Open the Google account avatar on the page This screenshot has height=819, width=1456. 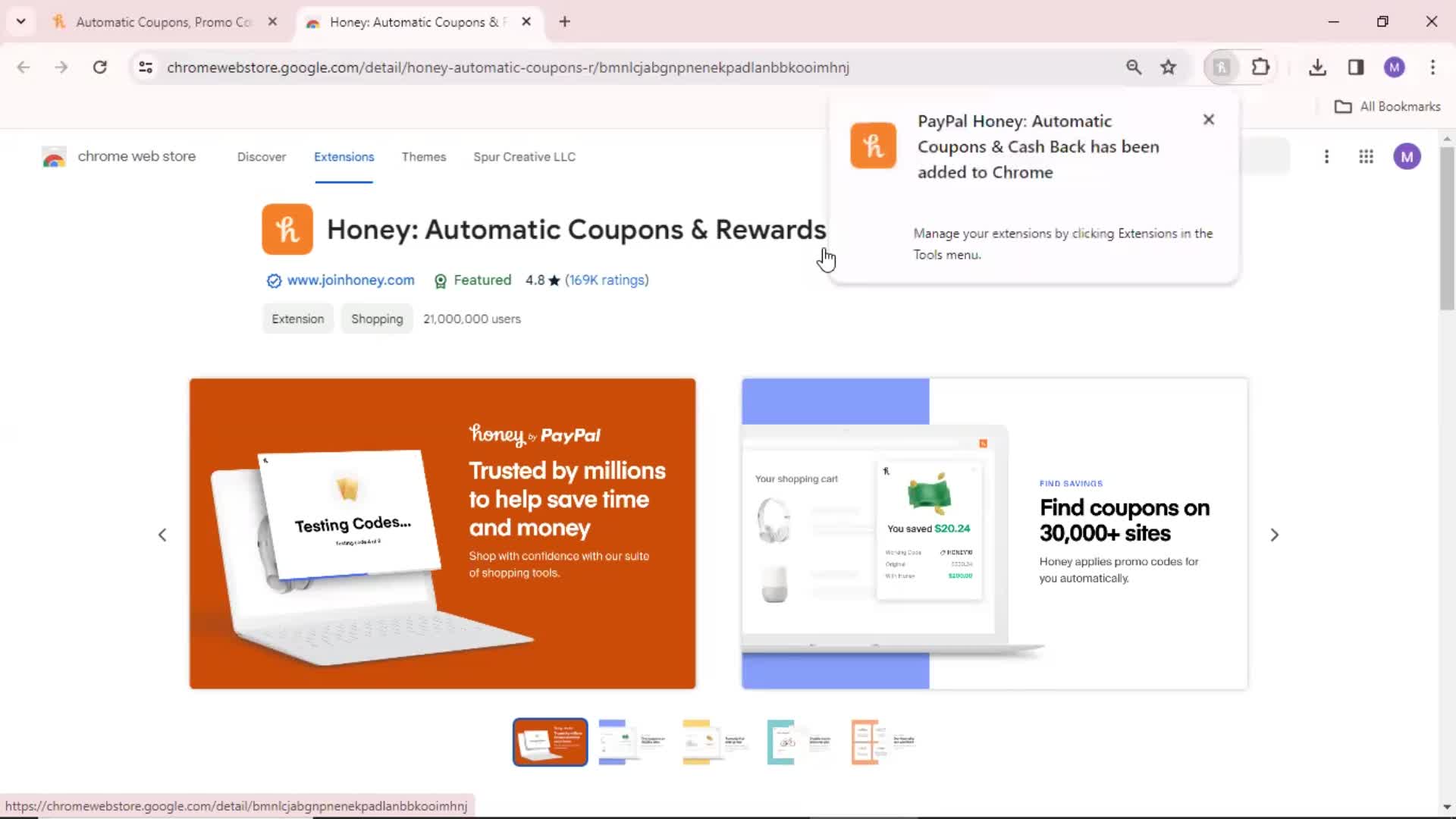[1407, 157]
